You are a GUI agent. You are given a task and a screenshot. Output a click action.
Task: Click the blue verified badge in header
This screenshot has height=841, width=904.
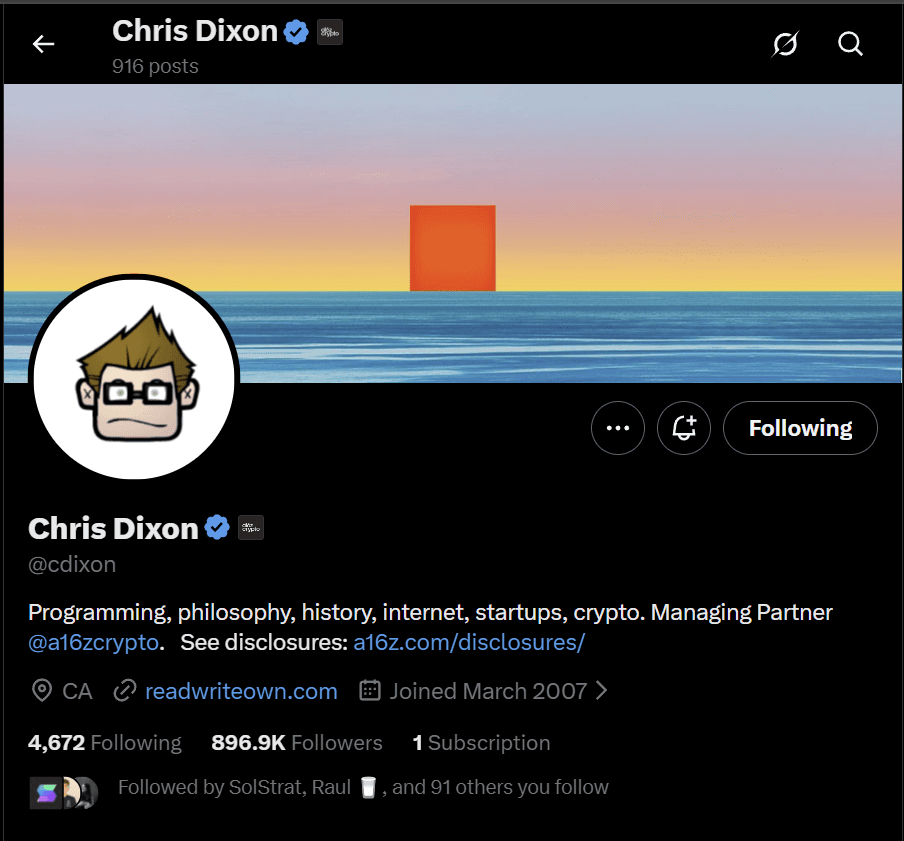click(x=296, y=32)
